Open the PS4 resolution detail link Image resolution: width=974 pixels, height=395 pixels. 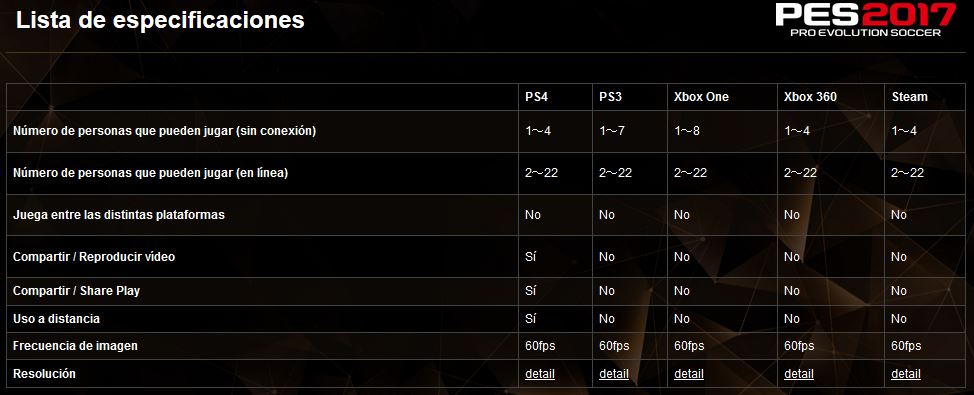540,374
